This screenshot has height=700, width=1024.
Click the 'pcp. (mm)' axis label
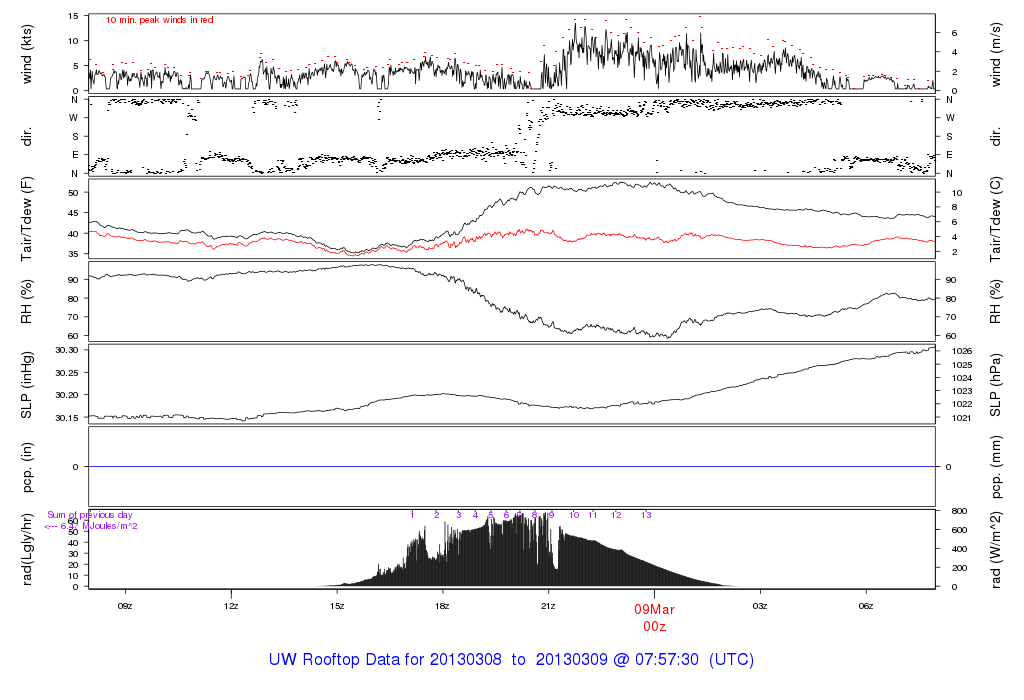click(x=996, y=467)
